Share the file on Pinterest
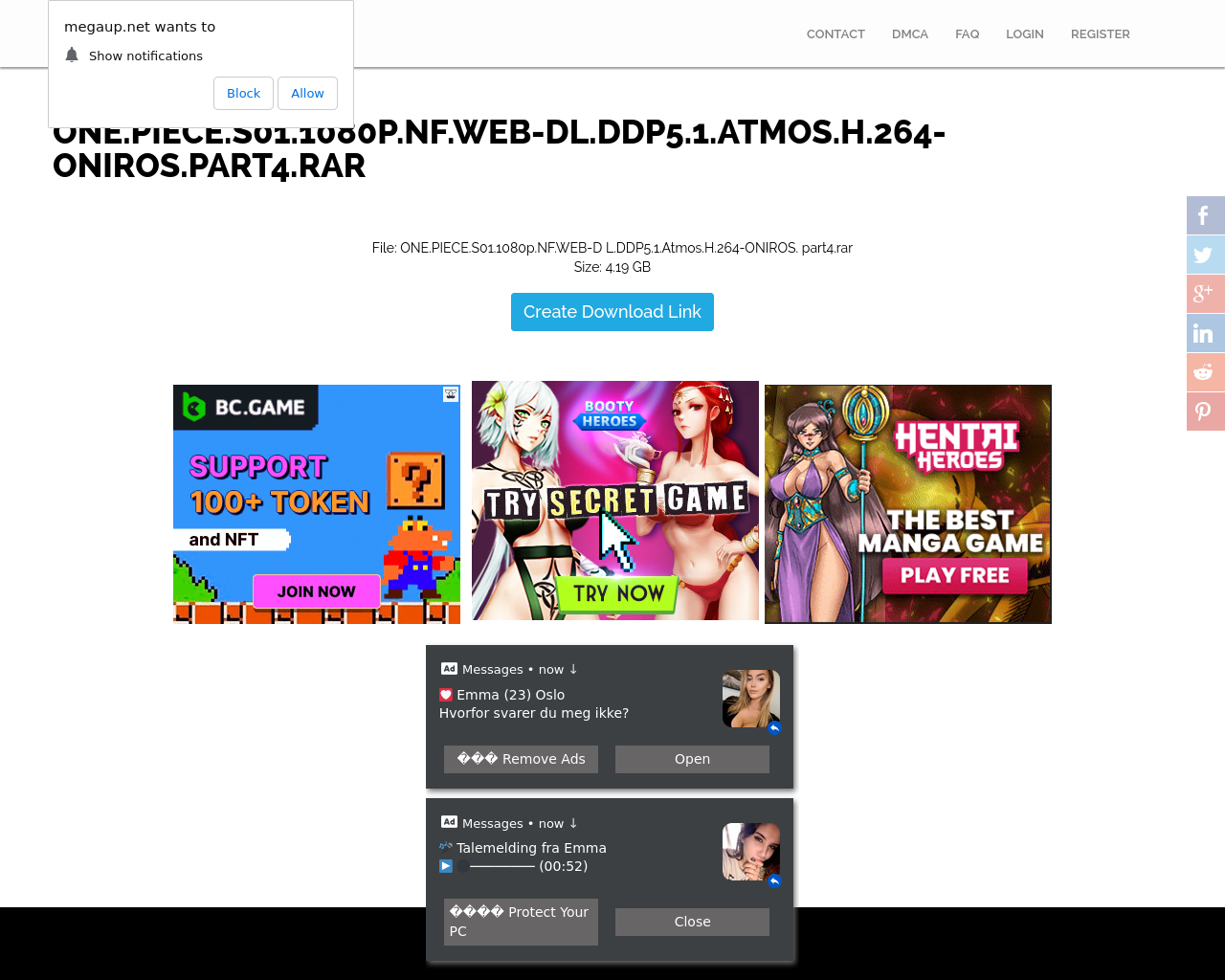This screenshot has width=1225, height=980. coord(1206,412)
